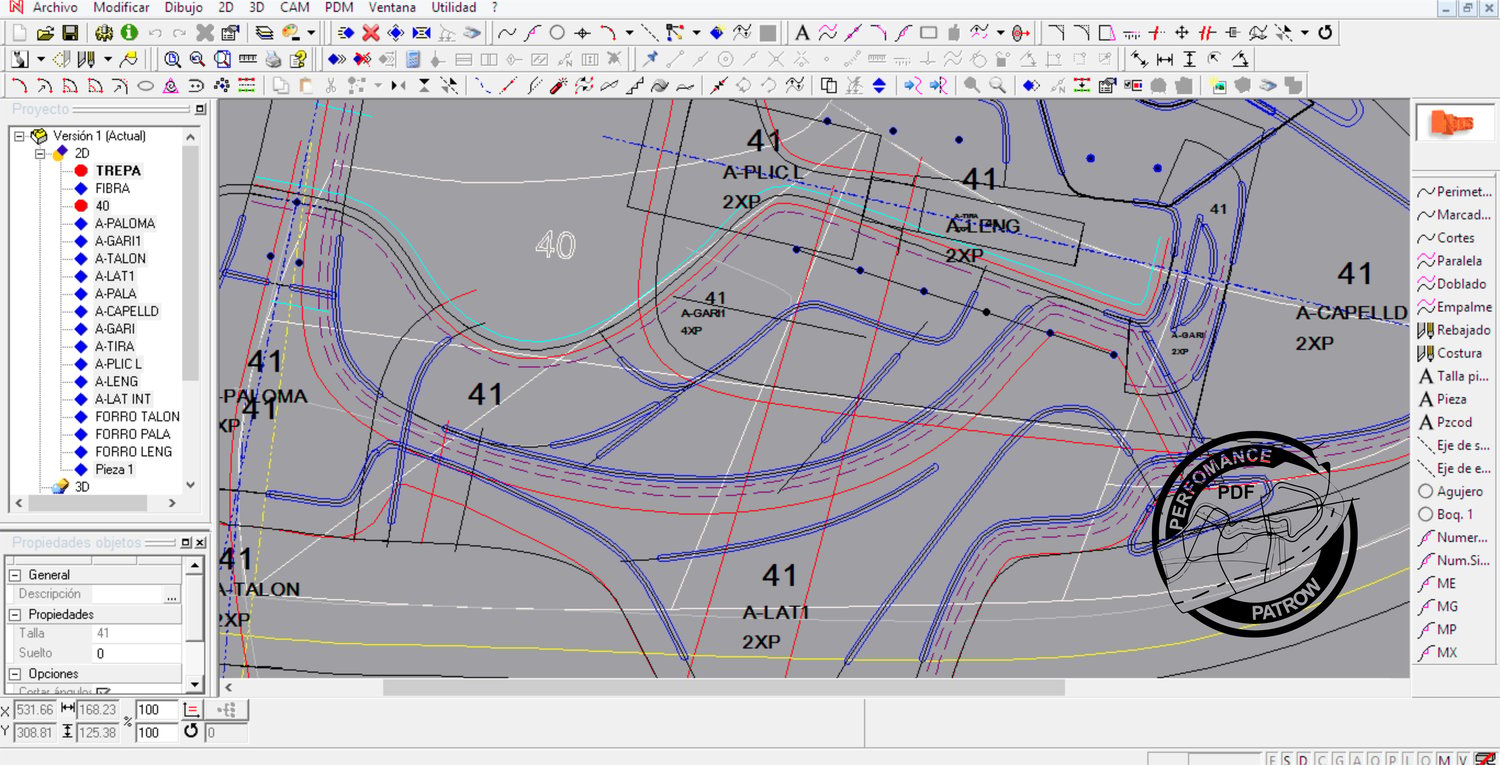Click the Suelto value field
The image size is (1500, 765).
137,654
